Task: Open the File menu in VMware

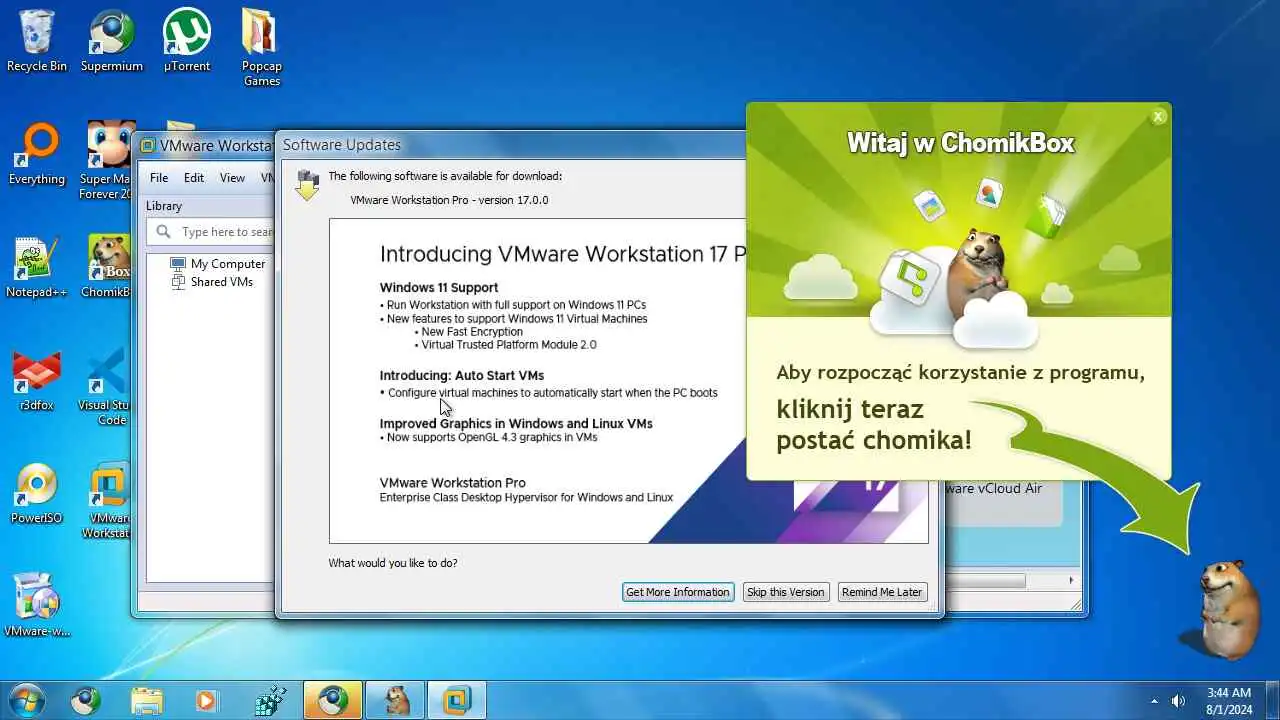Action: [x=159, y=177]
